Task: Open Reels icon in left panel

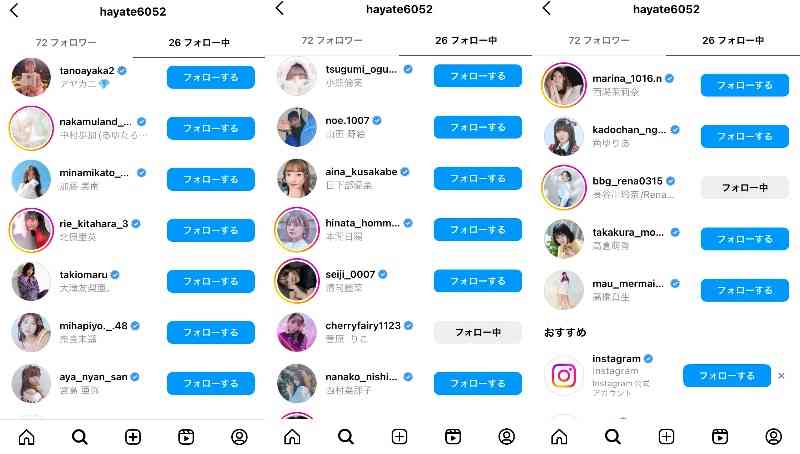Action: pyautogui.click(x=186, y=437)
